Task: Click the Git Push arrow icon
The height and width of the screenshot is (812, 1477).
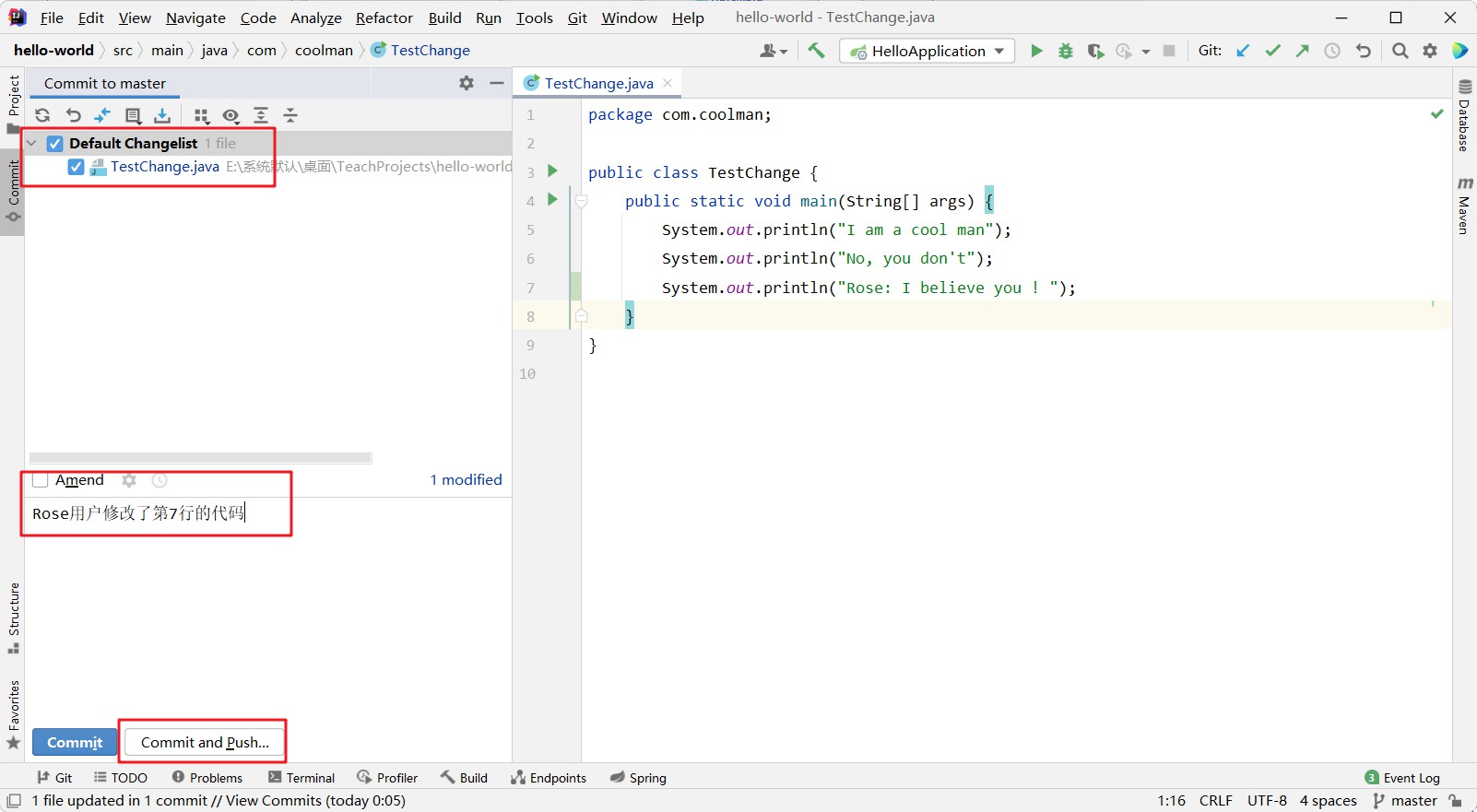Action: click(x=1302, y=51)
